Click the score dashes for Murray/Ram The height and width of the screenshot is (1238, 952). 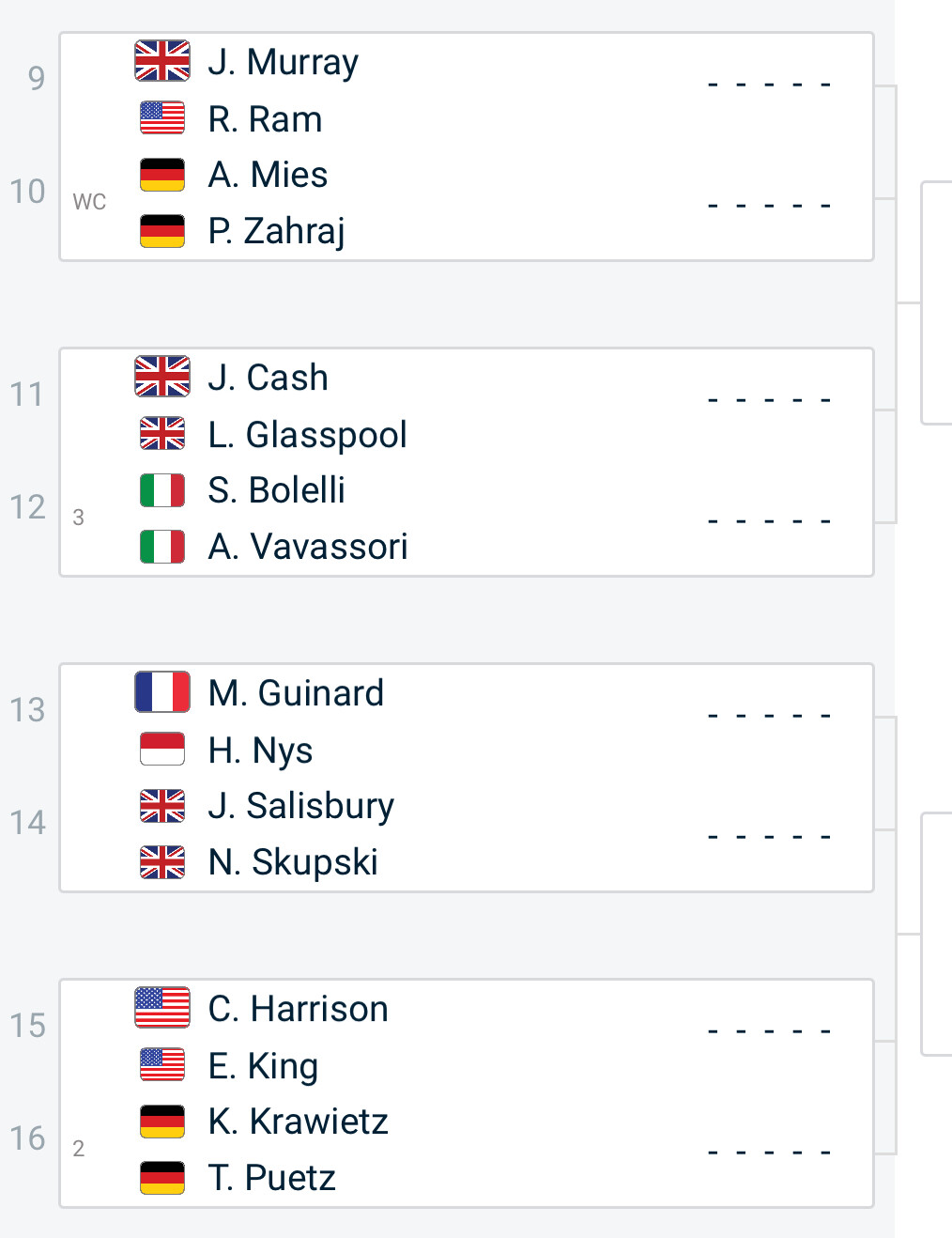click(769, 85)
